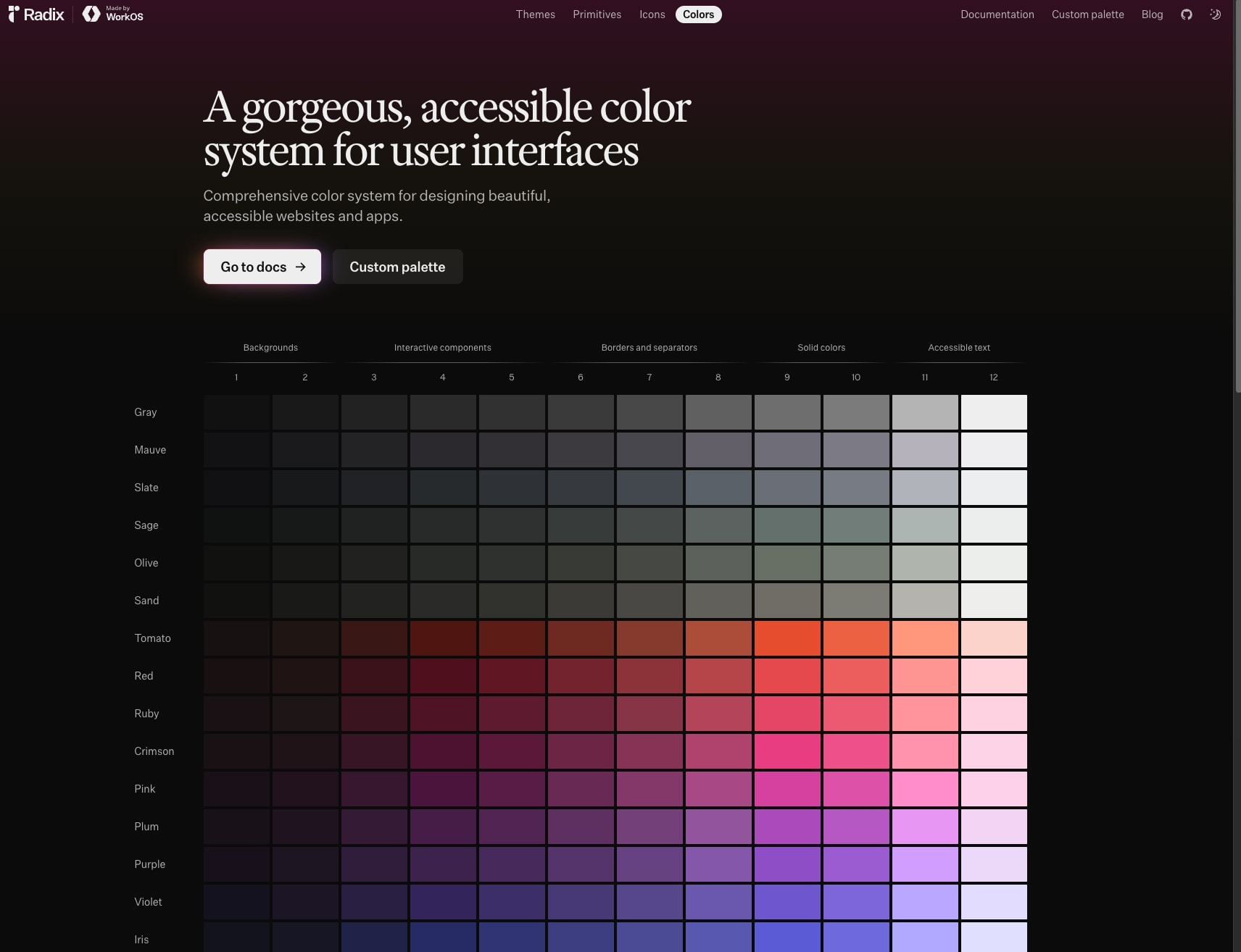Click the Crimson row label
1241x952 pixels.
click(154, 751)
